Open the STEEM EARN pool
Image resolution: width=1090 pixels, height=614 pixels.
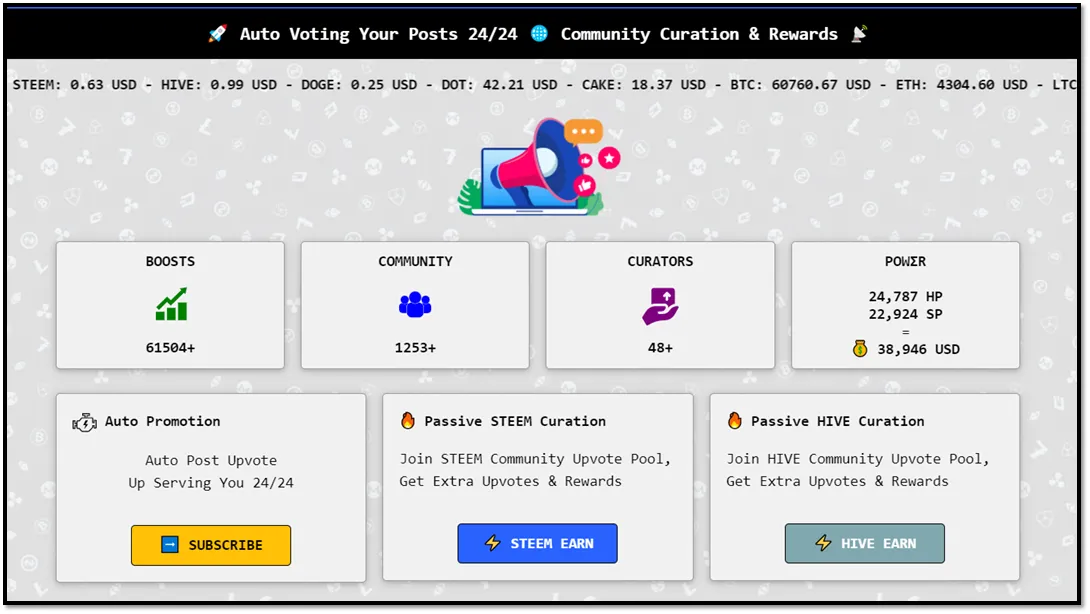(537, 543)
